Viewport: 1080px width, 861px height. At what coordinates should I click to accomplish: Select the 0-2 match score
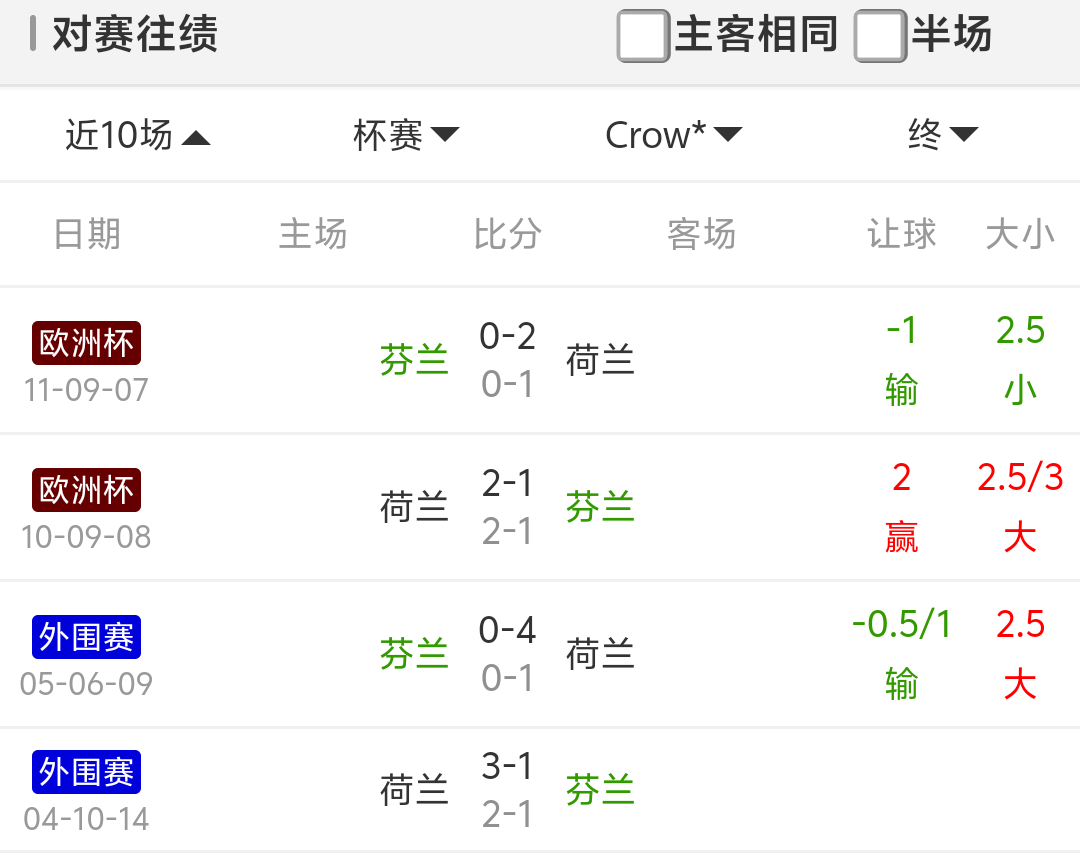click(508, 337)
